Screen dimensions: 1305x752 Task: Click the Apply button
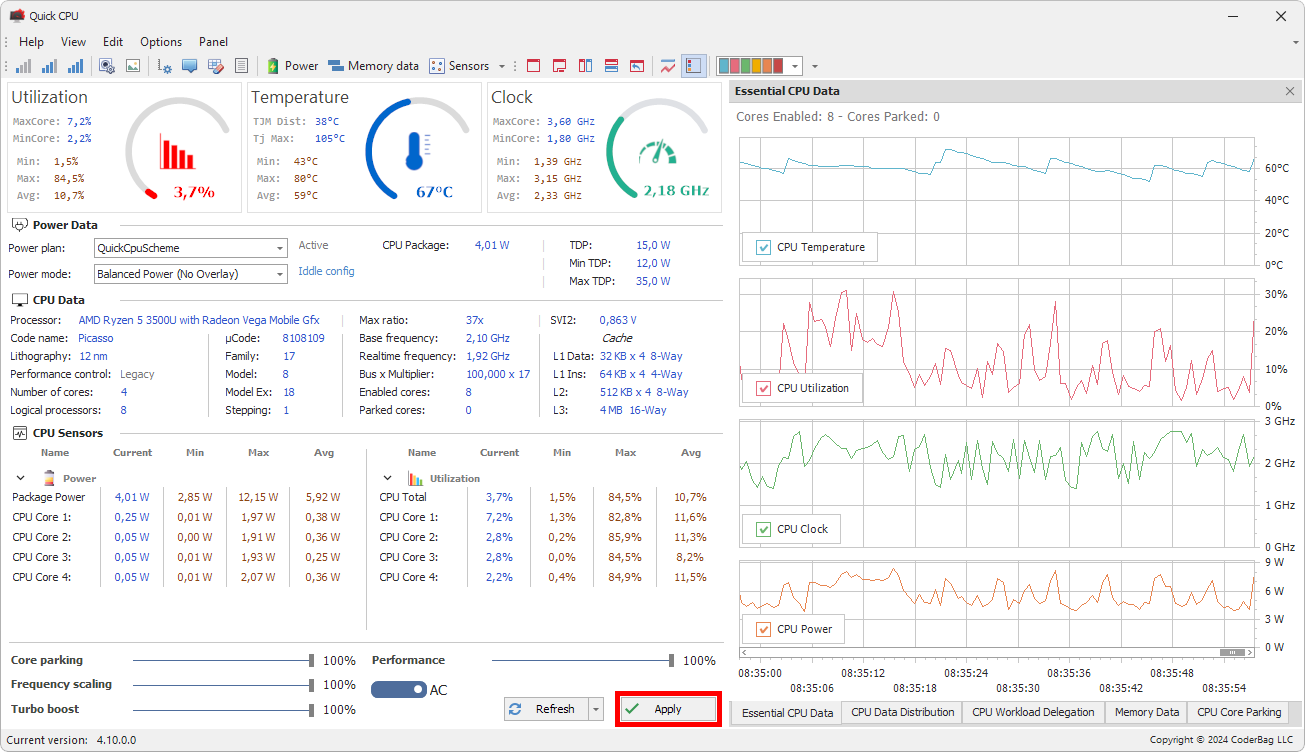[667, 708]
